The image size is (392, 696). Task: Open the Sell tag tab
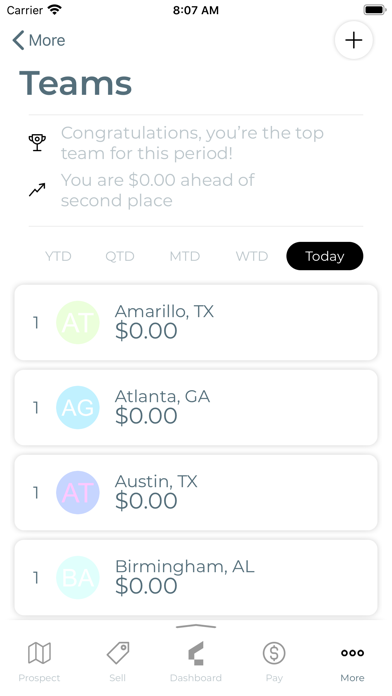coord(118,661)
